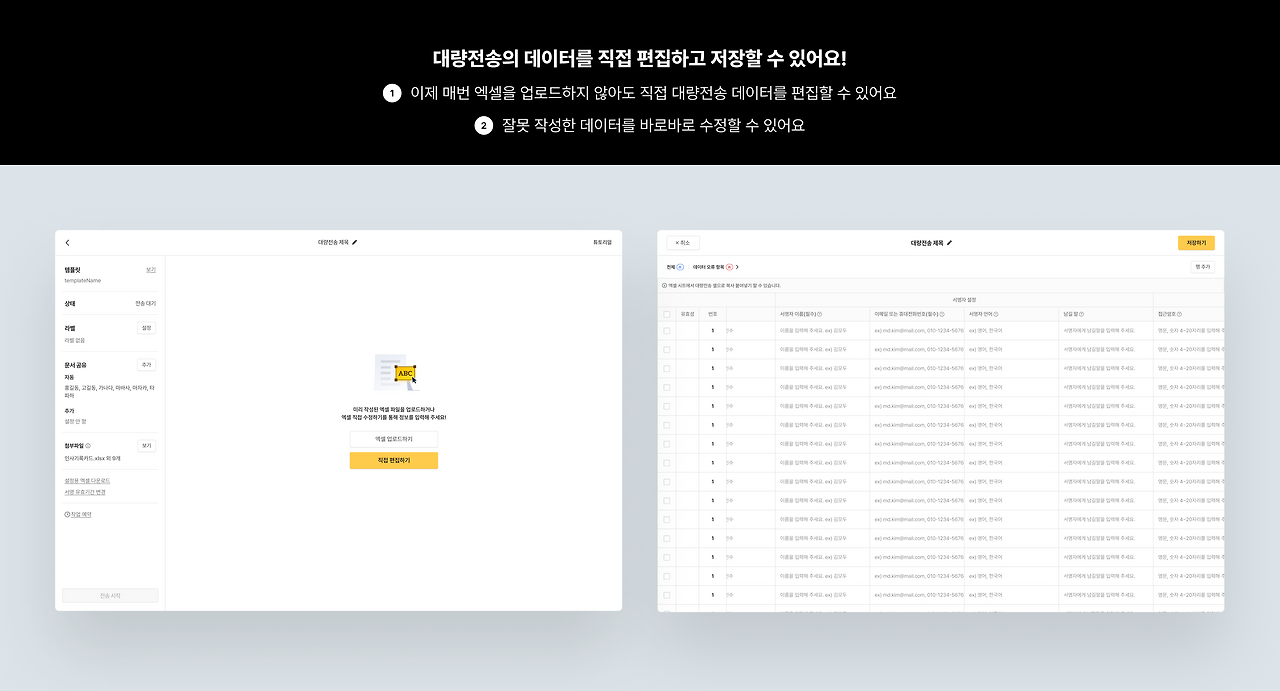
Task: Click the info icon in the excel paste notice banner
Action: (x=665, y=286)
